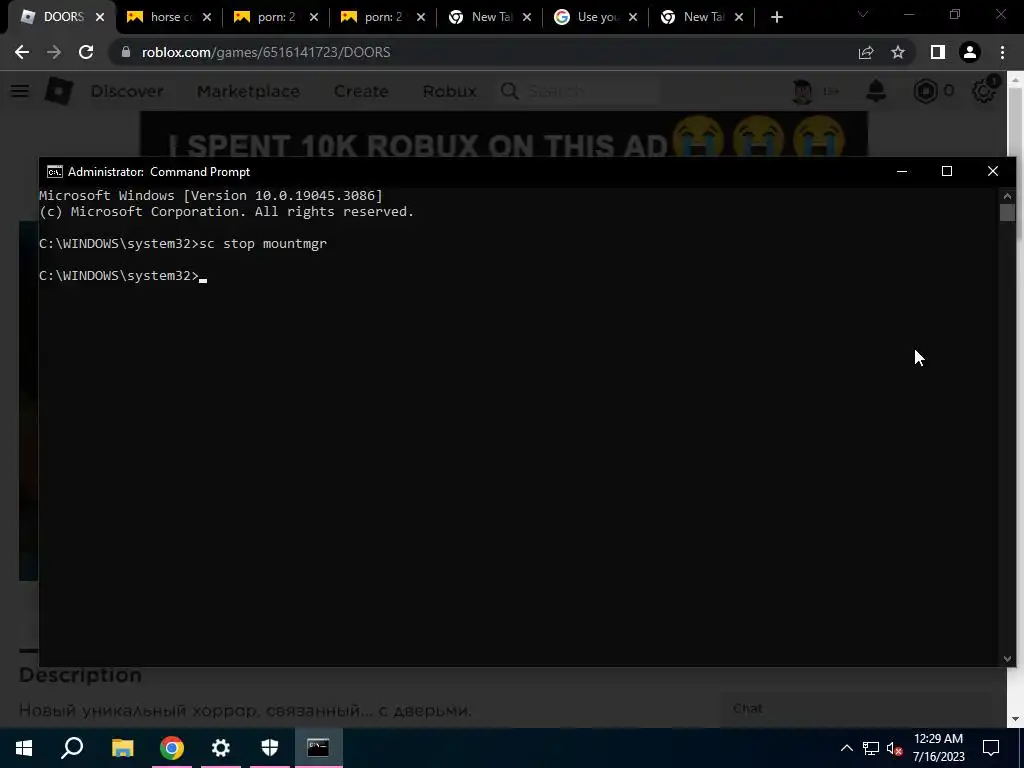Image resolution: width=1024 pixels, height=768 pixels.
Task: Click Chrome icon in taskbar
Action: 172,748
